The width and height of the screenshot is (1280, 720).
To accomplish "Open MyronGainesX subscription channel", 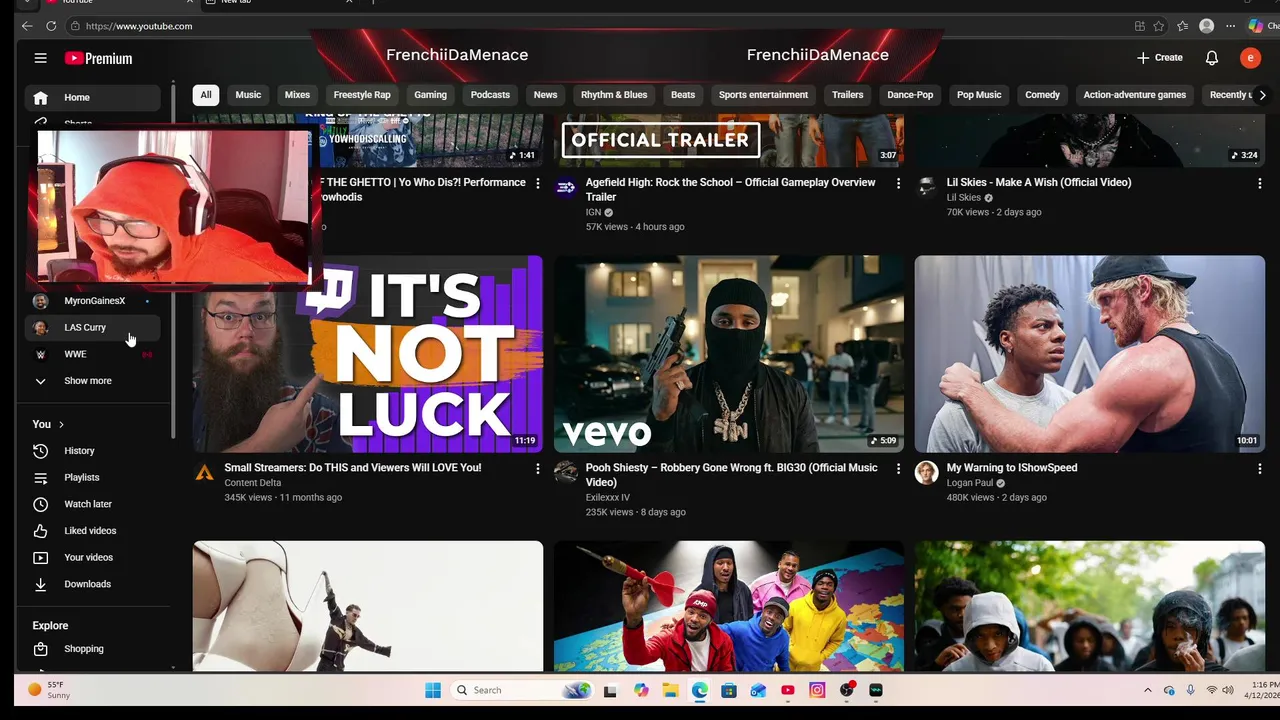I will pos(92,300).
